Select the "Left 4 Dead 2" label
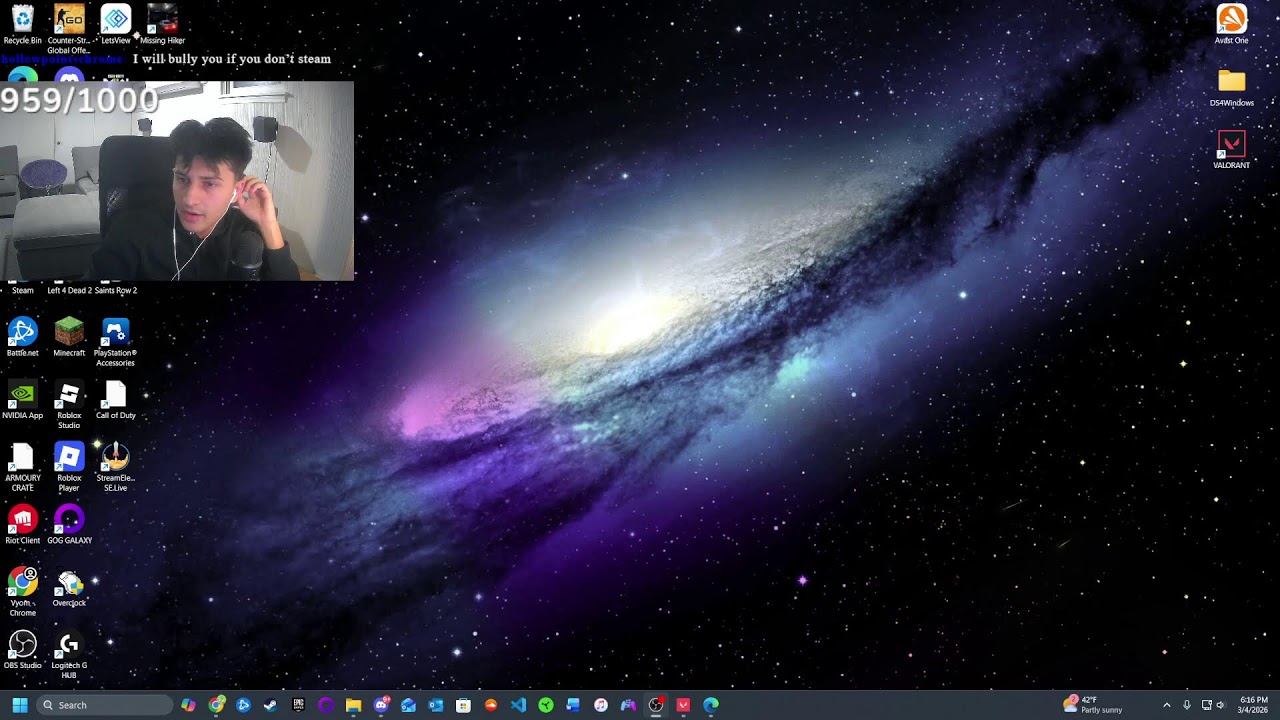The width and height of the screenshot is (1280, 720). pyautogui.click(x=69, y=290)
